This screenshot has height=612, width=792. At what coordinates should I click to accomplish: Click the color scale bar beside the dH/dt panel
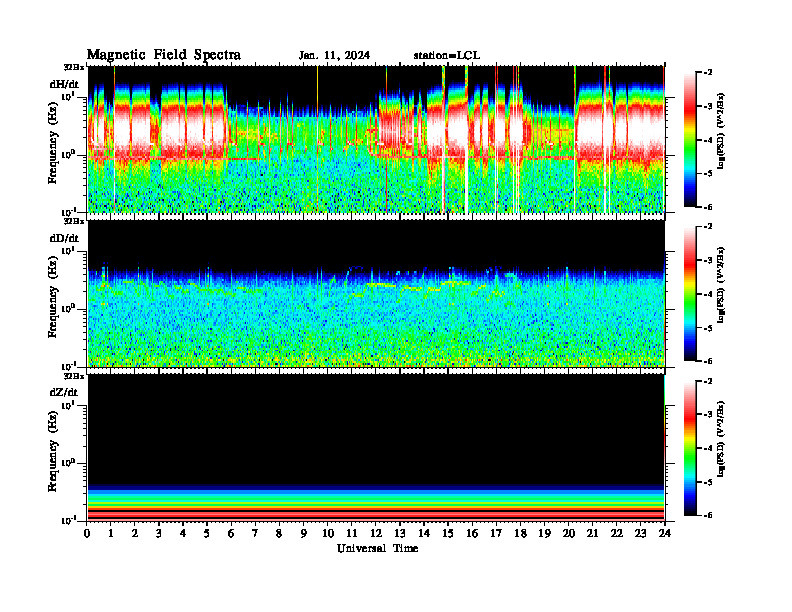point(690,139)
